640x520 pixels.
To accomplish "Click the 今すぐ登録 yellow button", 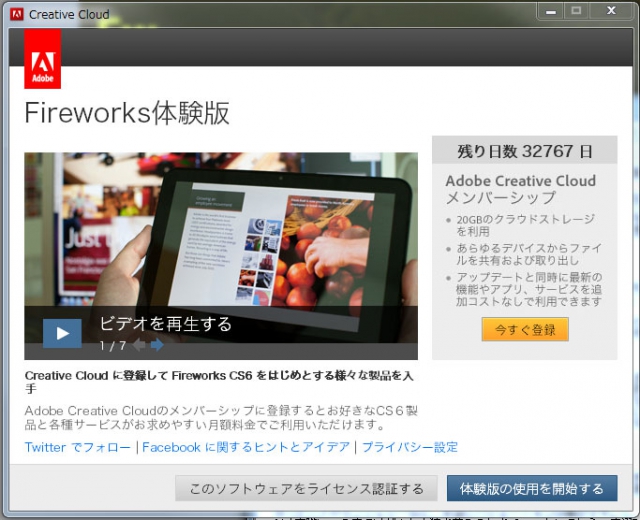I will click(x=525, y=329).
